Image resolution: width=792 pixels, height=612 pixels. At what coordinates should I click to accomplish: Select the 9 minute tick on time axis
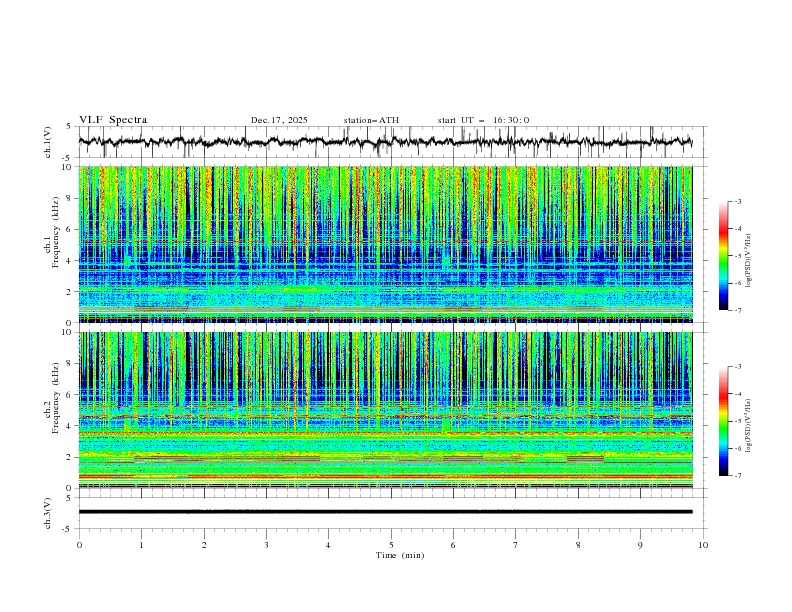click(641, 545)
